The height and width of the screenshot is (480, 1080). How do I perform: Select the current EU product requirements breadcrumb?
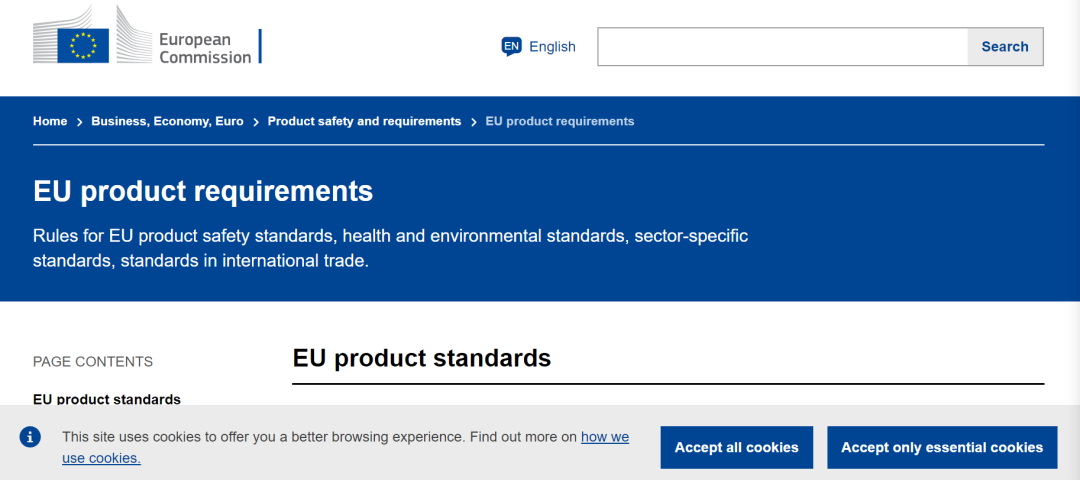point(560,121)
